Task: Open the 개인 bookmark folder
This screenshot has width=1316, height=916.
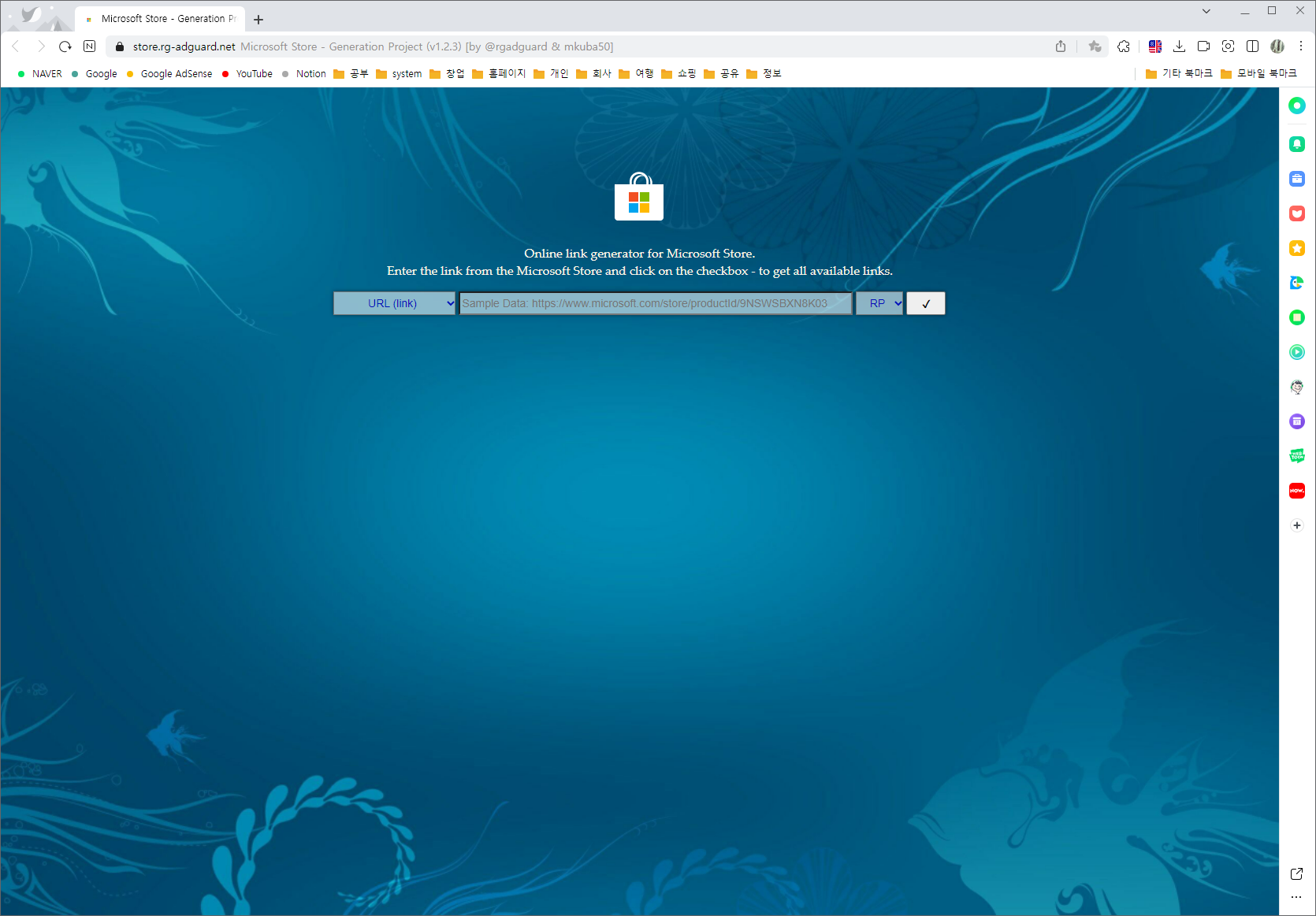Action: tap(551, 73)
